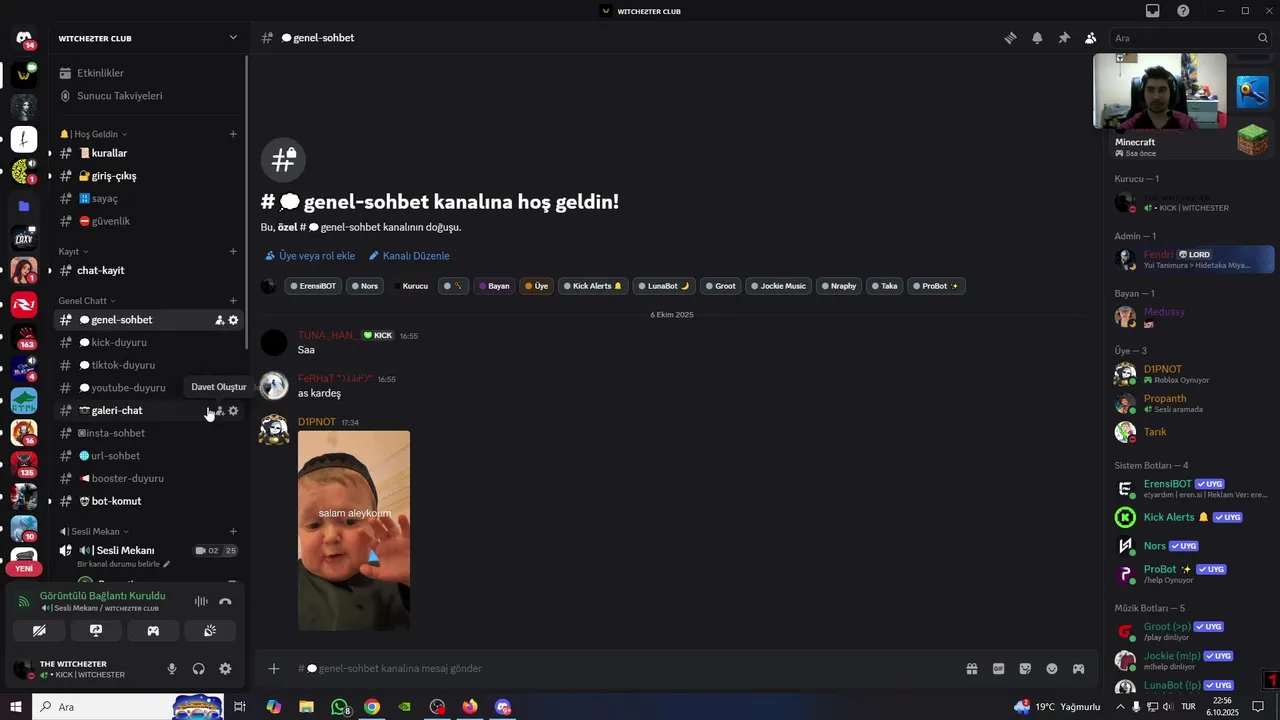Disconnect from voice with hang-up icon
The height and width of the screenshot is (720, 1280).
(x=225, y=601)
